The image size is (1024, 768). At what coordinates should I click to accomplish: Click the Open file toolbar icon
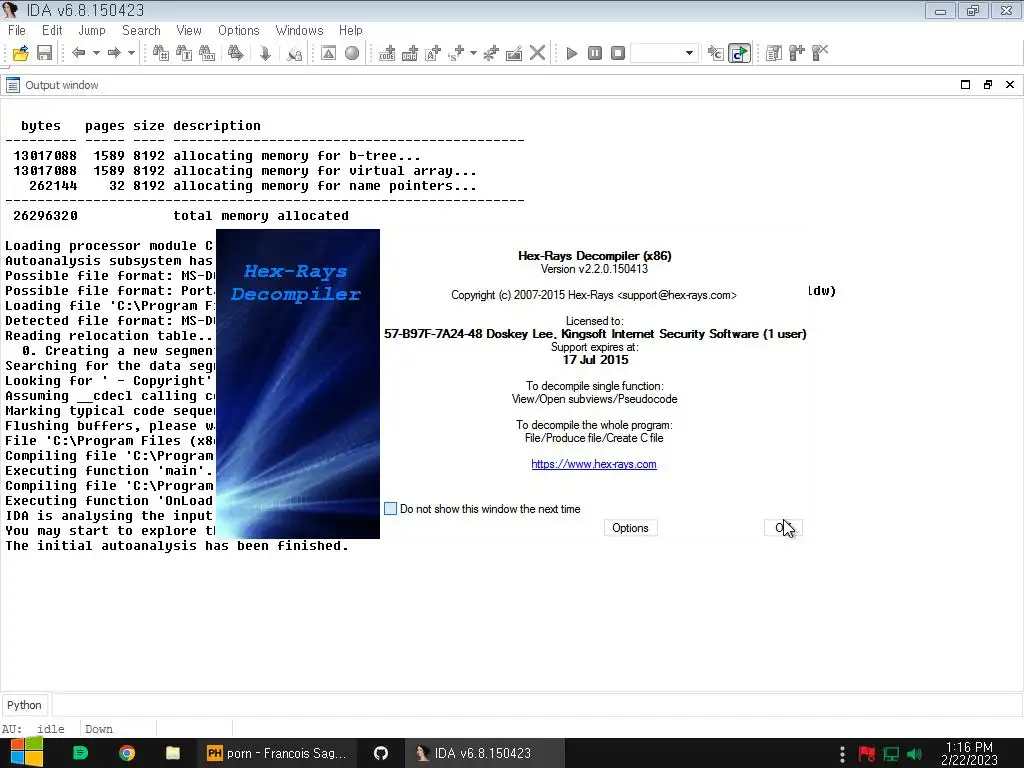(x=20, y=53)
